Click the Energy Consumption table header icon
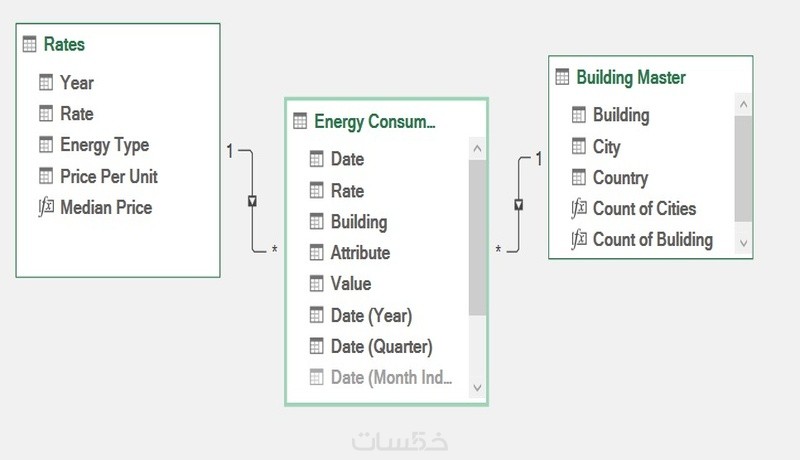The width and height of the screenshot is (800, 460). coord(299,121)
